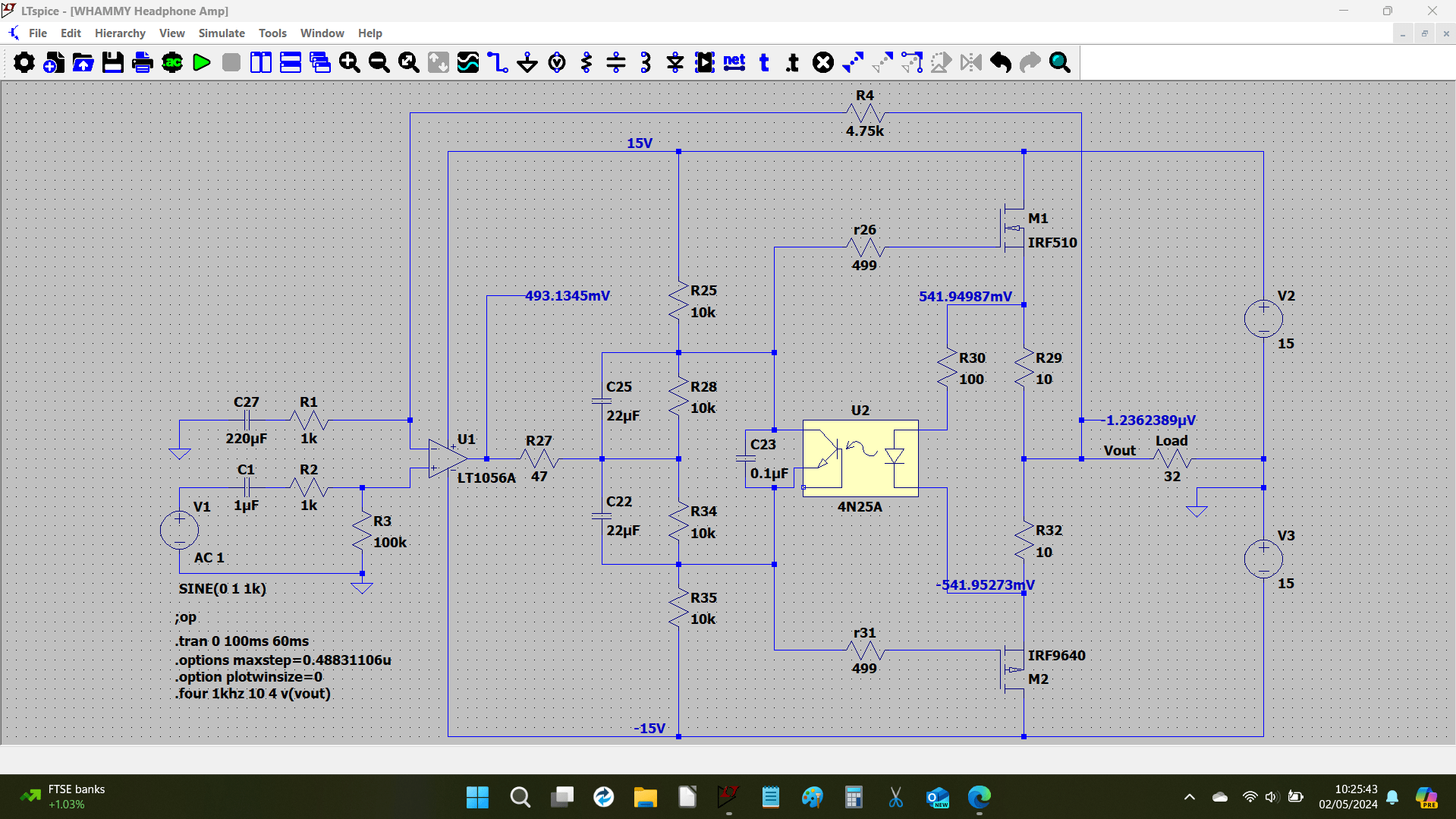Click the 541.94987mV voltage readout

pyautogui.click(x=965, y=297)
